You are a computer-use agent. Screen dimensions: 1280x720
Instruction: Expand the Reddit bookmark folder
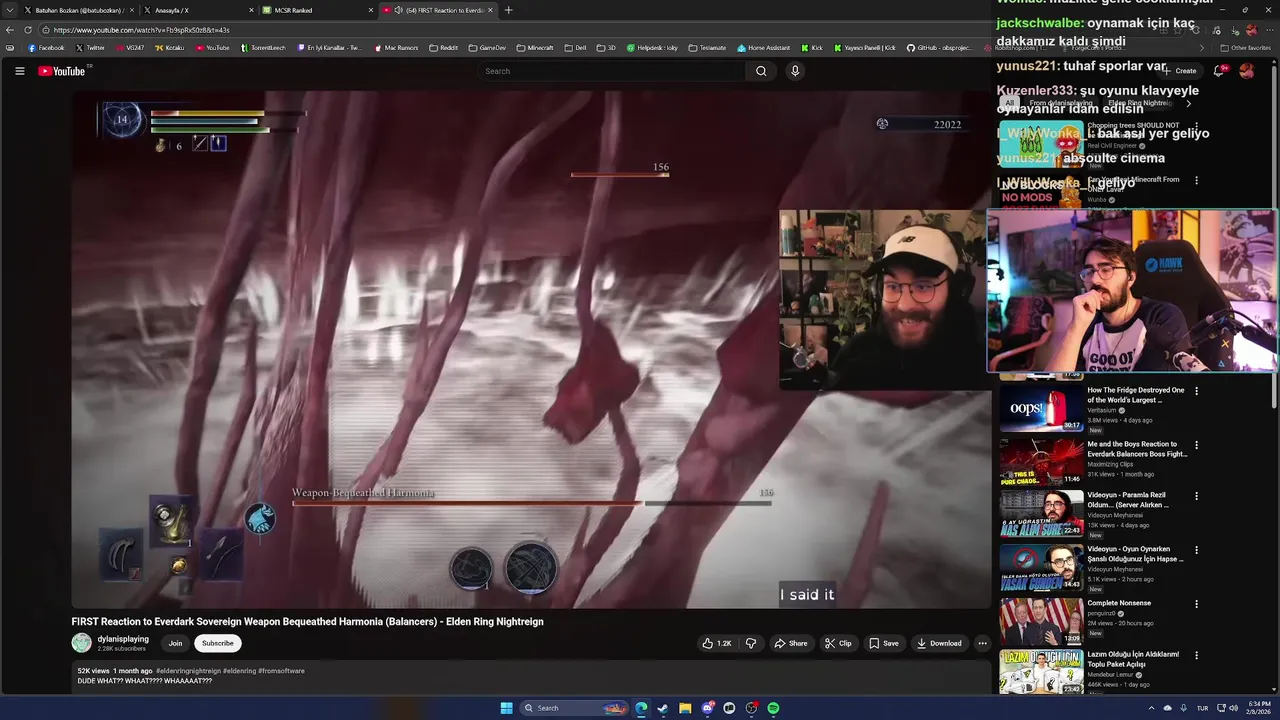(443, 48)
